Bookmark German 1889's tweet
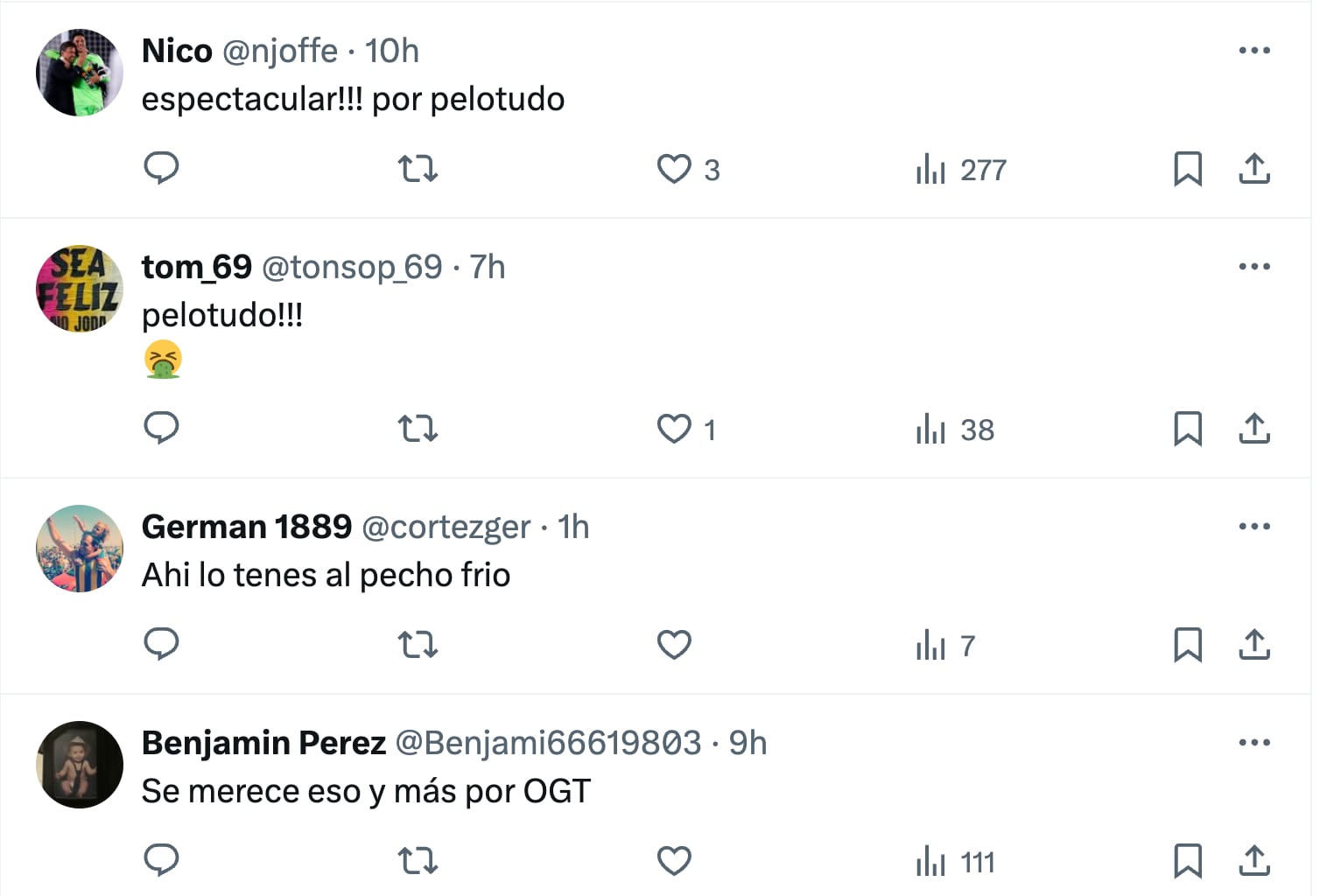The height and width of the screenshot is (896, 1341). (x=1187, y=645)
